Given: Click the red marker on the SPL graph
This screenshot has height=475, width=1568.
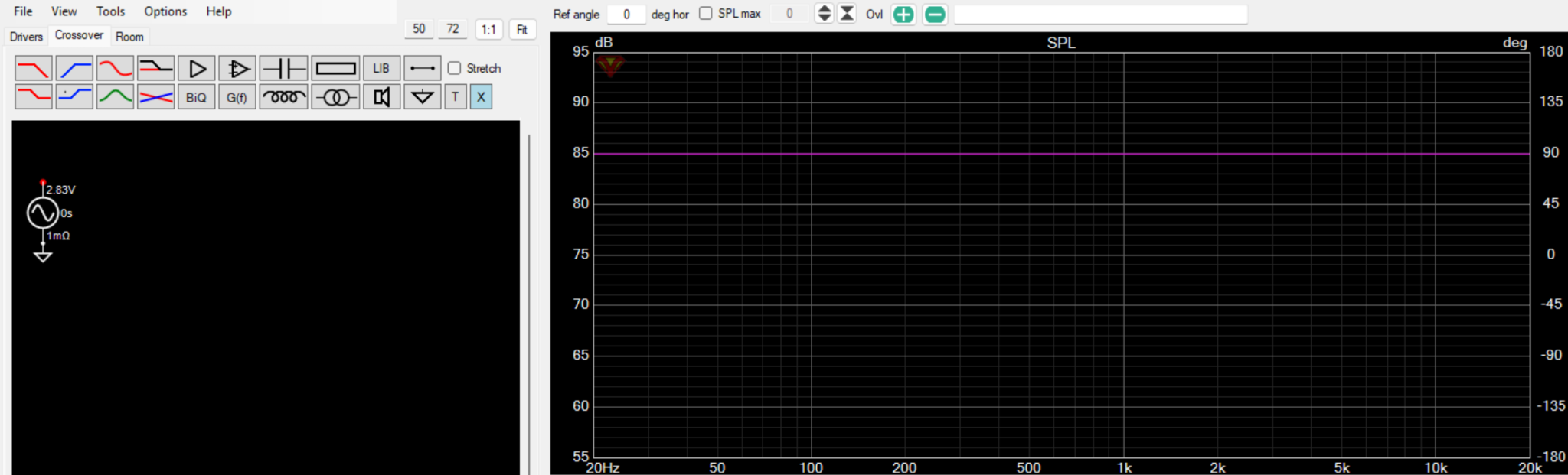Looking at the screenshot, I should tap(610, 66).
